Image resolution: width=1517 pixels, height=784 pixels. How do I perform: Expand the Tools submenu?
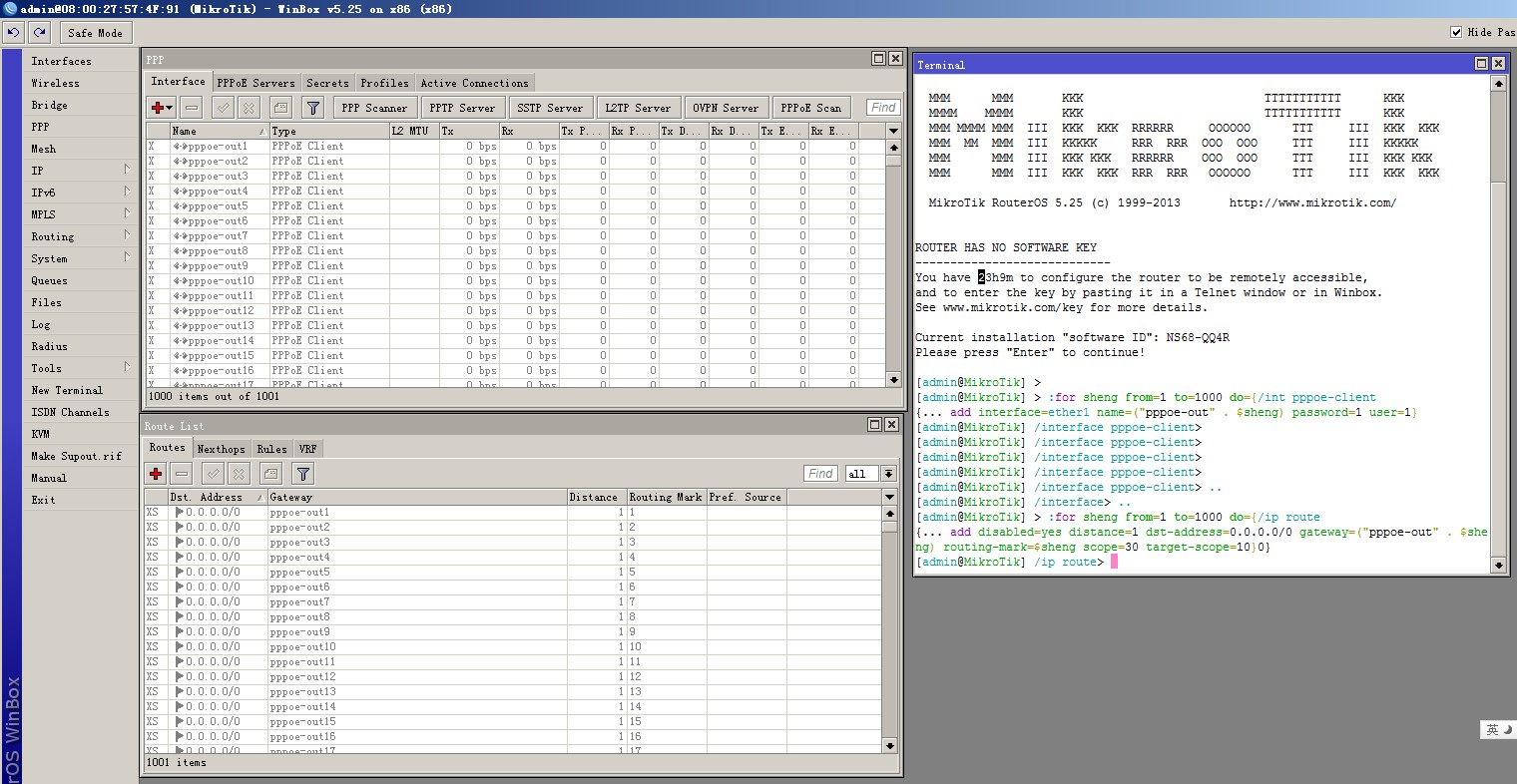coord(128,368)
